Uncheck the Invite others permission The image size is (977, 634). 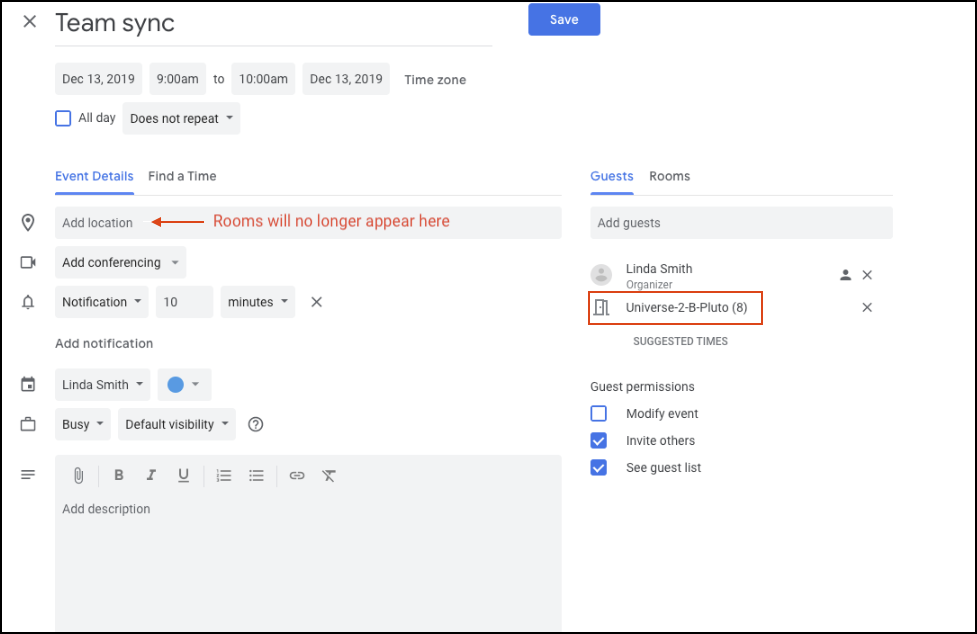tap(598, 441)
